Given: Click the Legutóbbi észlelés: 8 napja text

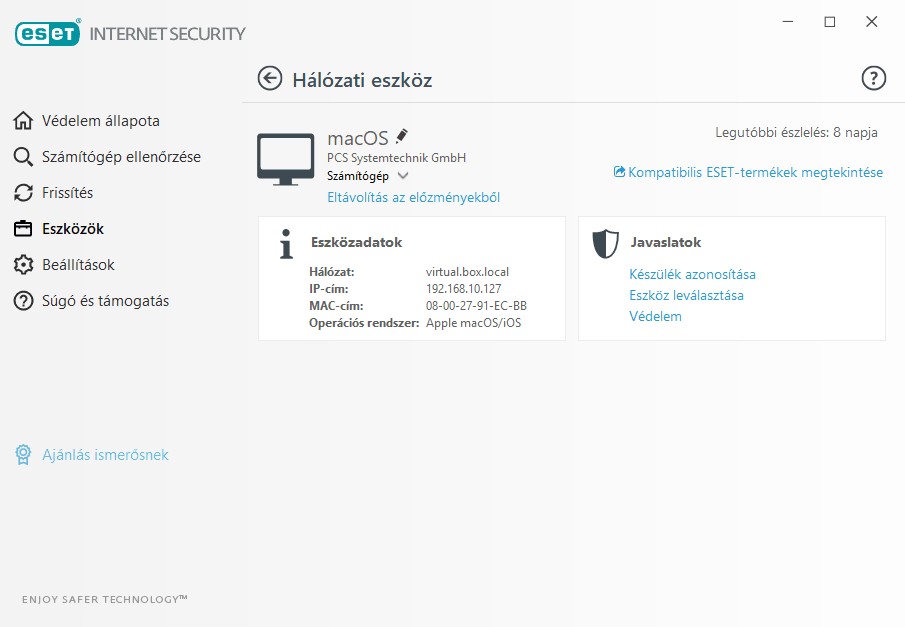Looking at the screenshot, I should 796,132.
